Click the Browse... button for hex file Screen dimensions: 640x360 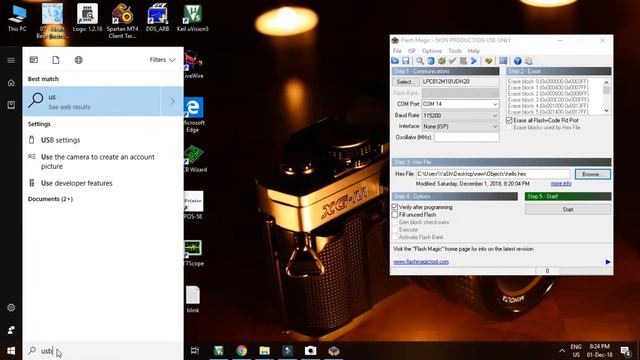pos(593,174)
